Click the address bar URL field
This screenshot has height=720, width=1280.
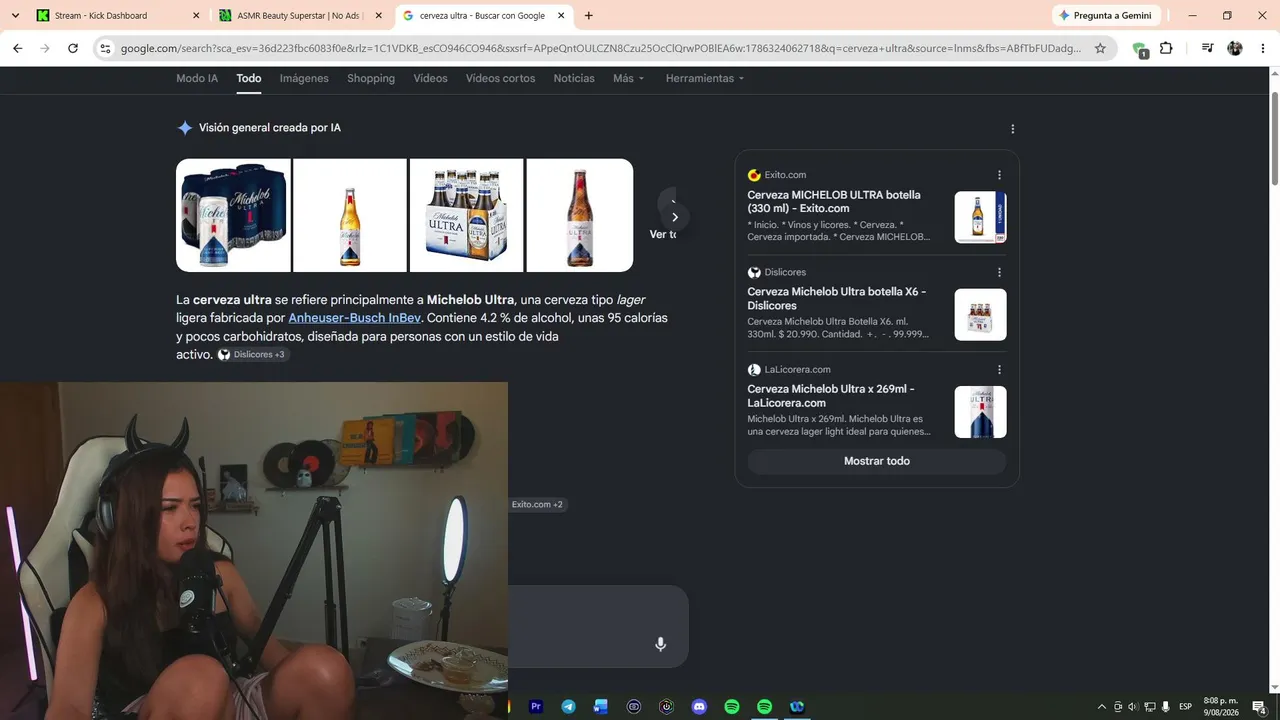coord(600,48)
